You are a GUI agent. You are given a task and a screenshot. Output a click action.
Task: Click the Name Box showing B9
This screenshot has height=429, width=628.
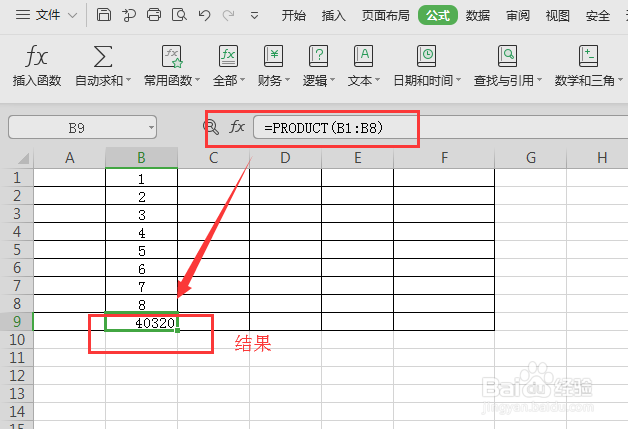tap(82, 128)
